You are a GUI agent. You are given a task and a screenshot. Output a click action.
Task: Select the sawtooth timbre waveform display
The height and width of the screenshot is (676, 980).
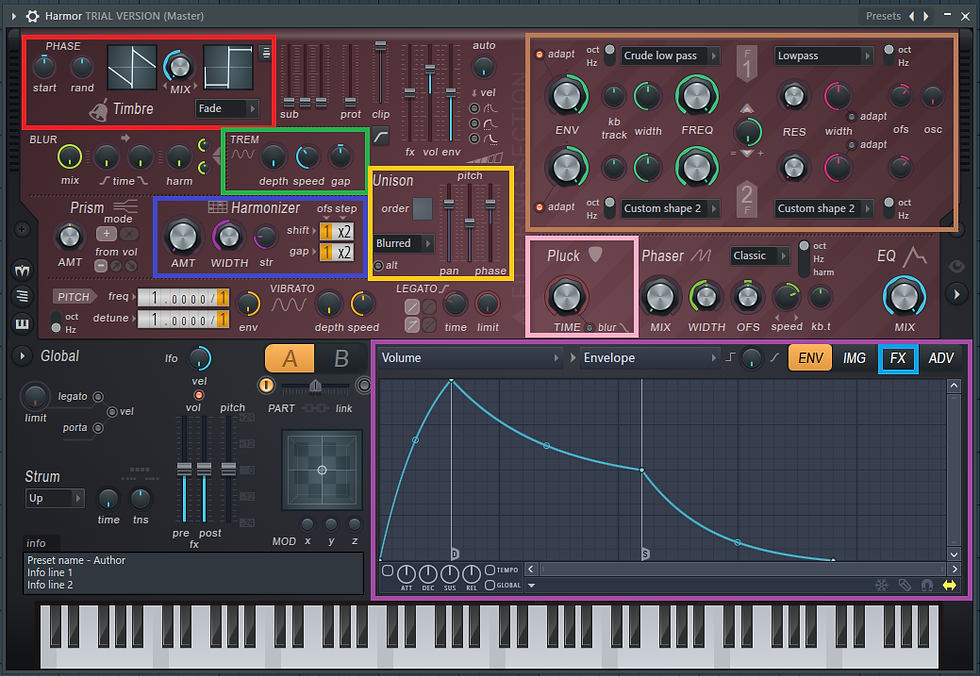click(x=132, y=67)
